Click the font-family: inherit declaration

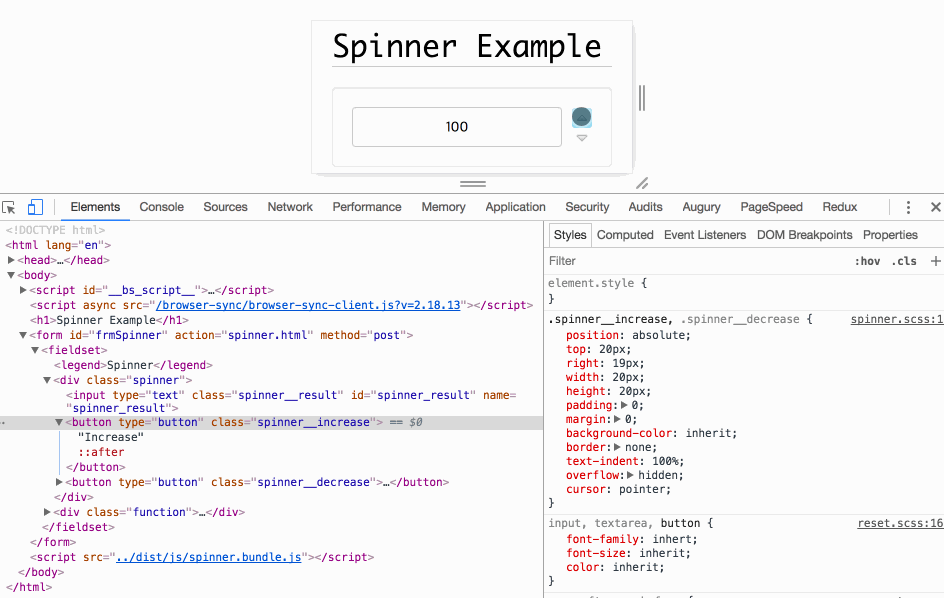(x=632, y=539)
